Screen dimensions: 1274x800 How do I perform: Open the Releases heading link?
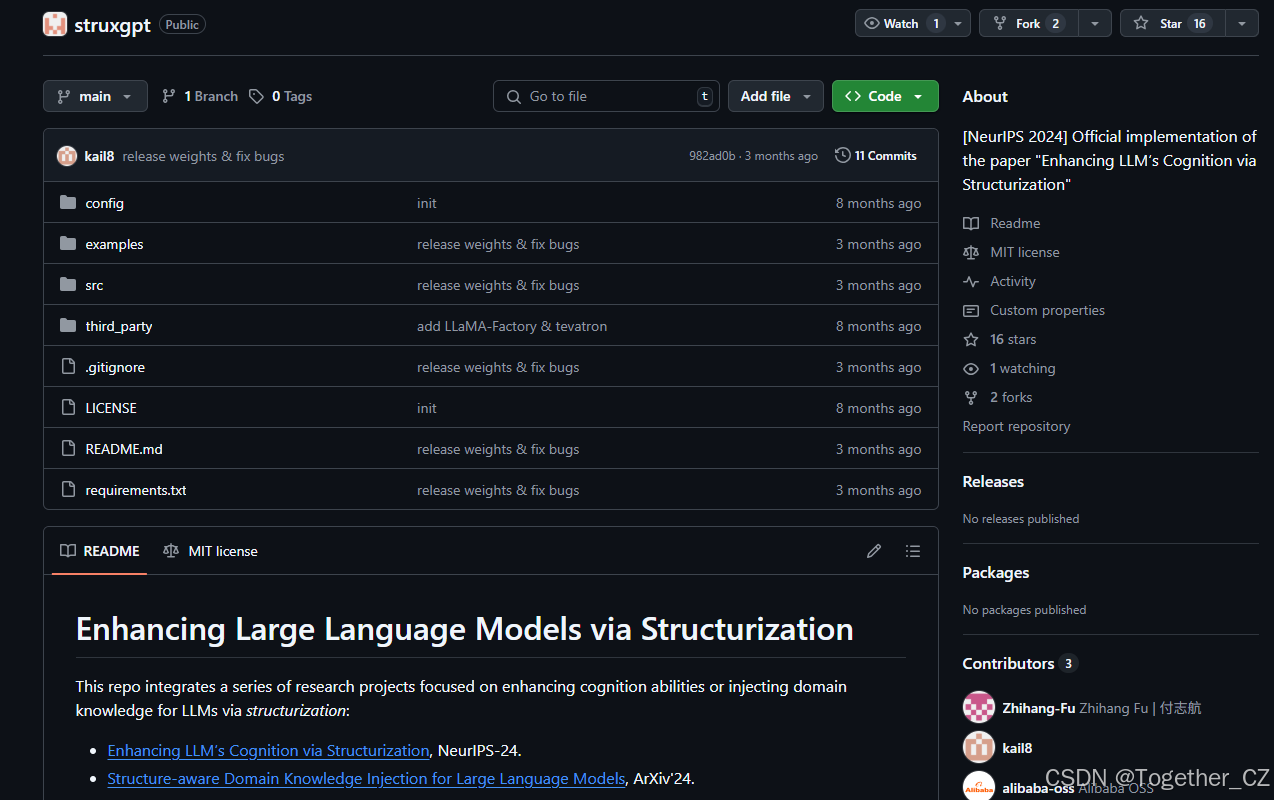click(993, 481)
